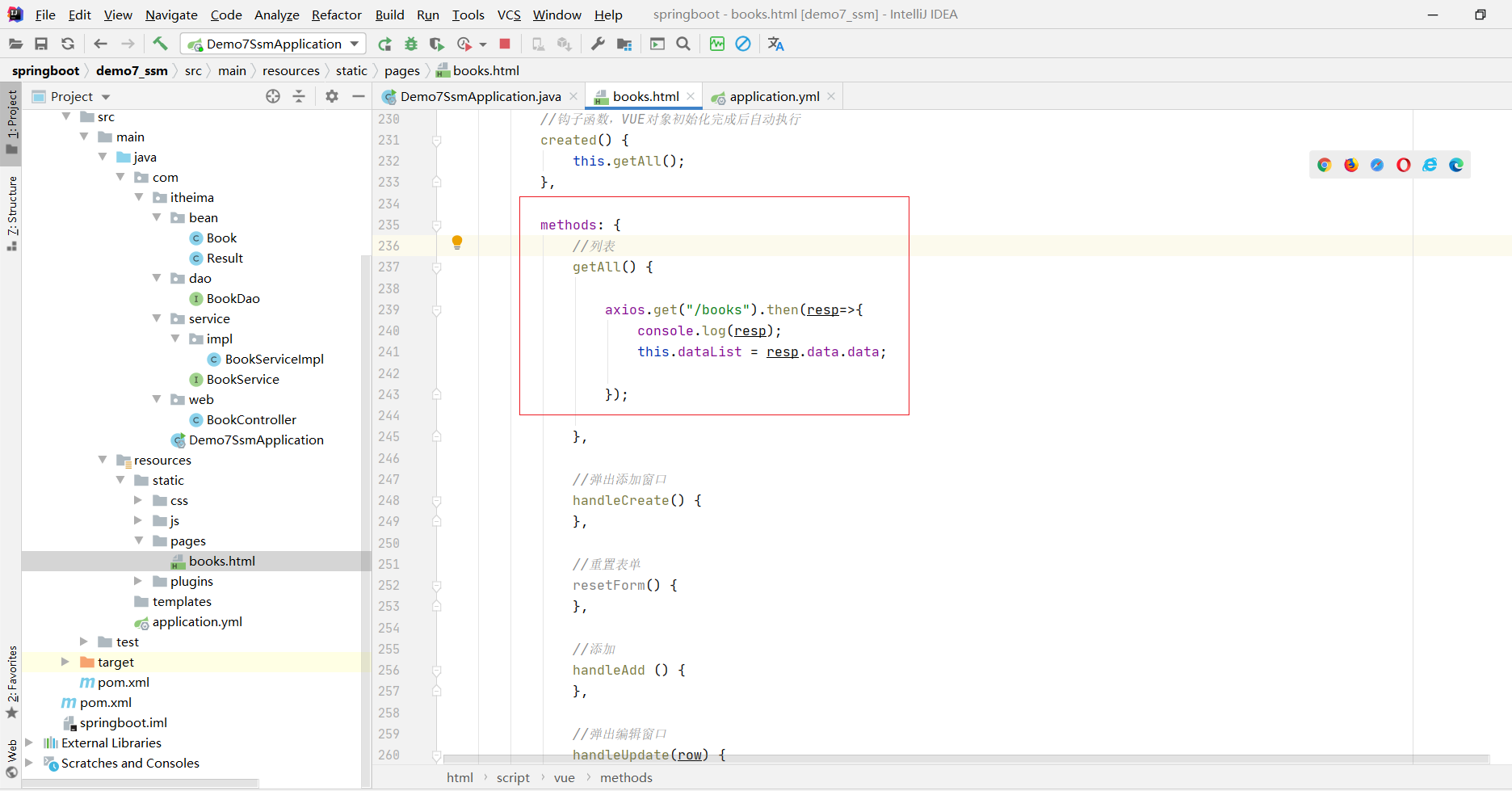Click the Debug bug icon
This screenshot has width=1512, height=791.
point(411,44)
